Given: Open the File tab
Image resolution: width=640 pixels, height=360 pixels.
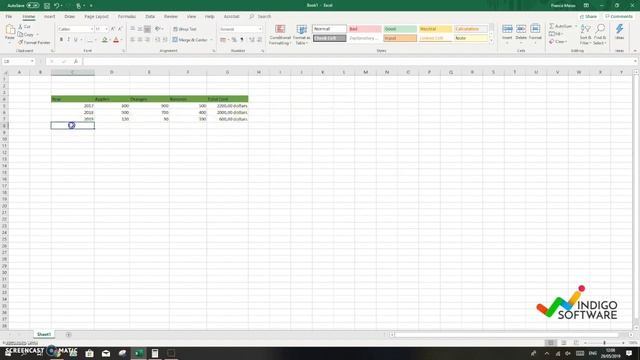Looking at the screenshot, I should (x=9, y=16).
